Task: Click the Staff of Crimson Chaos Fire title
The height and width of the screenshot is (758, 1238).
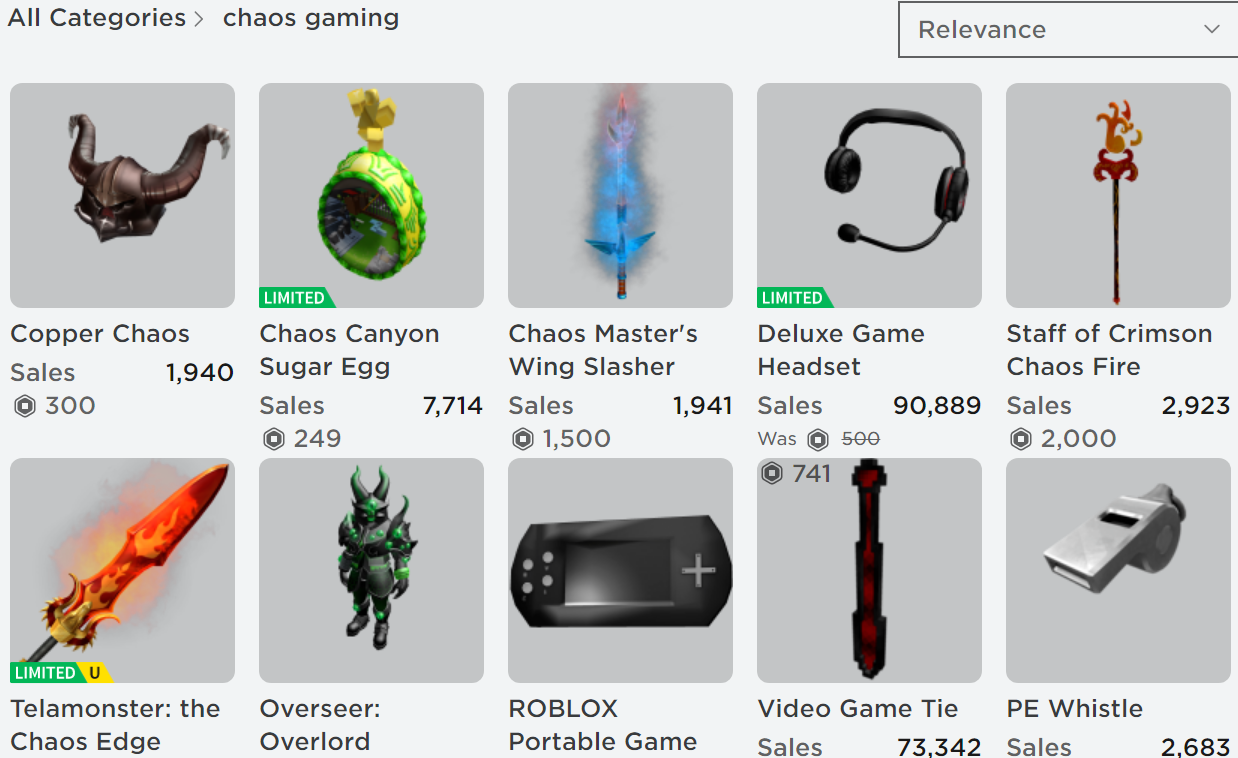Action: click(1109, 350)
